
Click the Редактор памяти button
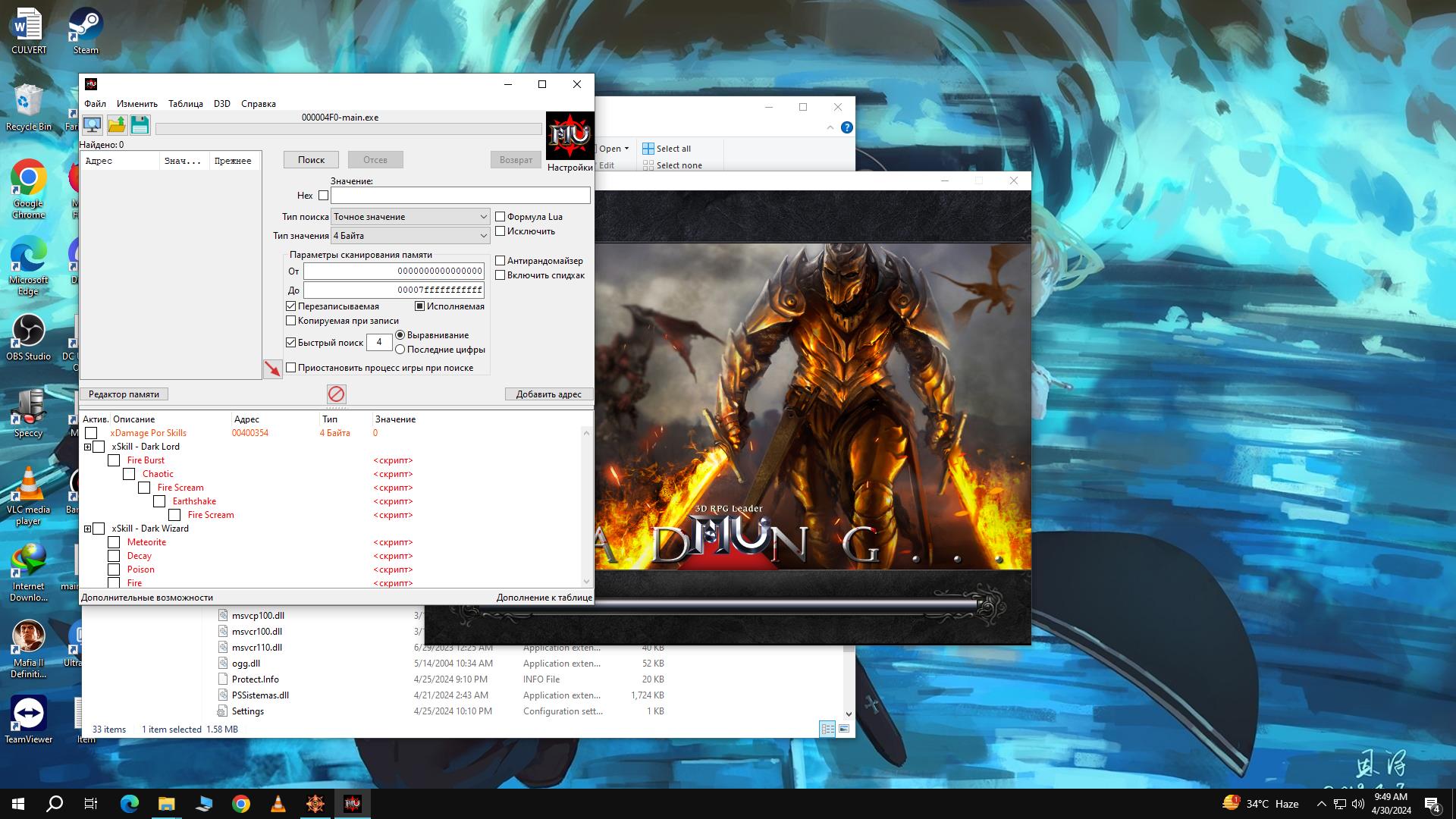pyautogui.click(x=124, y=394)
